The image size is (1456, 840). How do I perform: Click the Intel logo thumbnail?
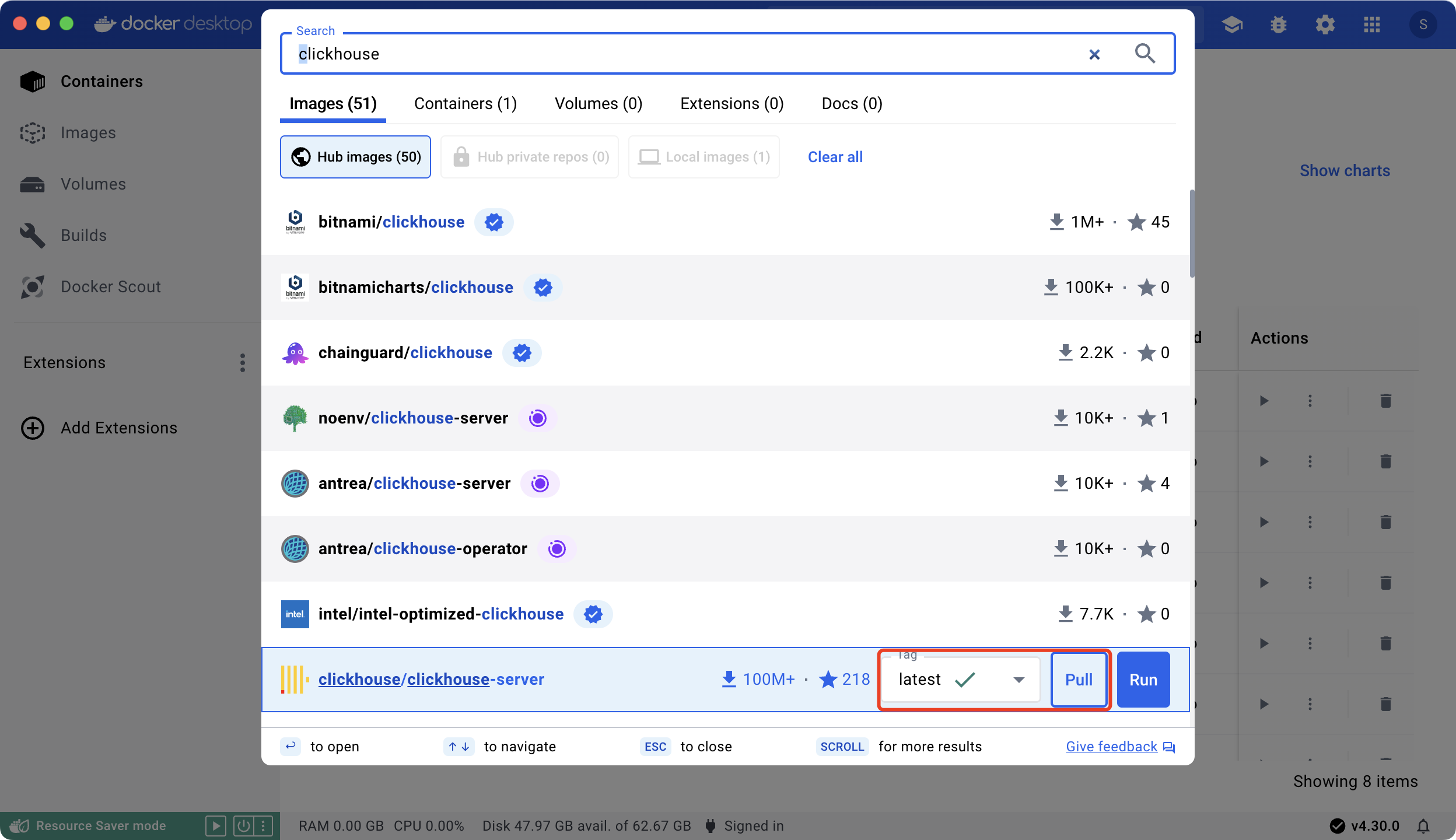click(x=295, y=614)
